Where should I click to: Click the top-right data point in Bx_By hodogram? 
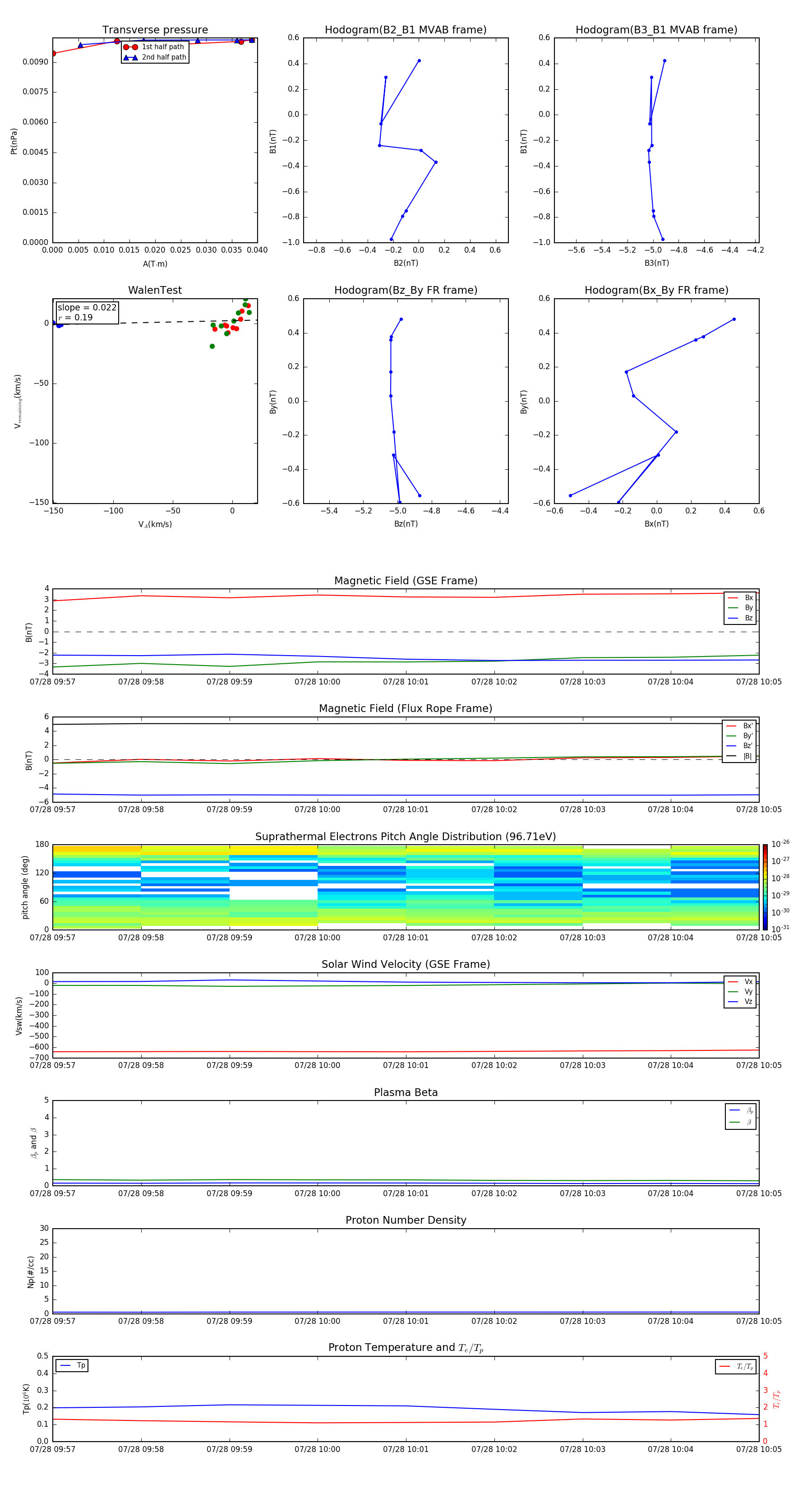tap(734, 319)
